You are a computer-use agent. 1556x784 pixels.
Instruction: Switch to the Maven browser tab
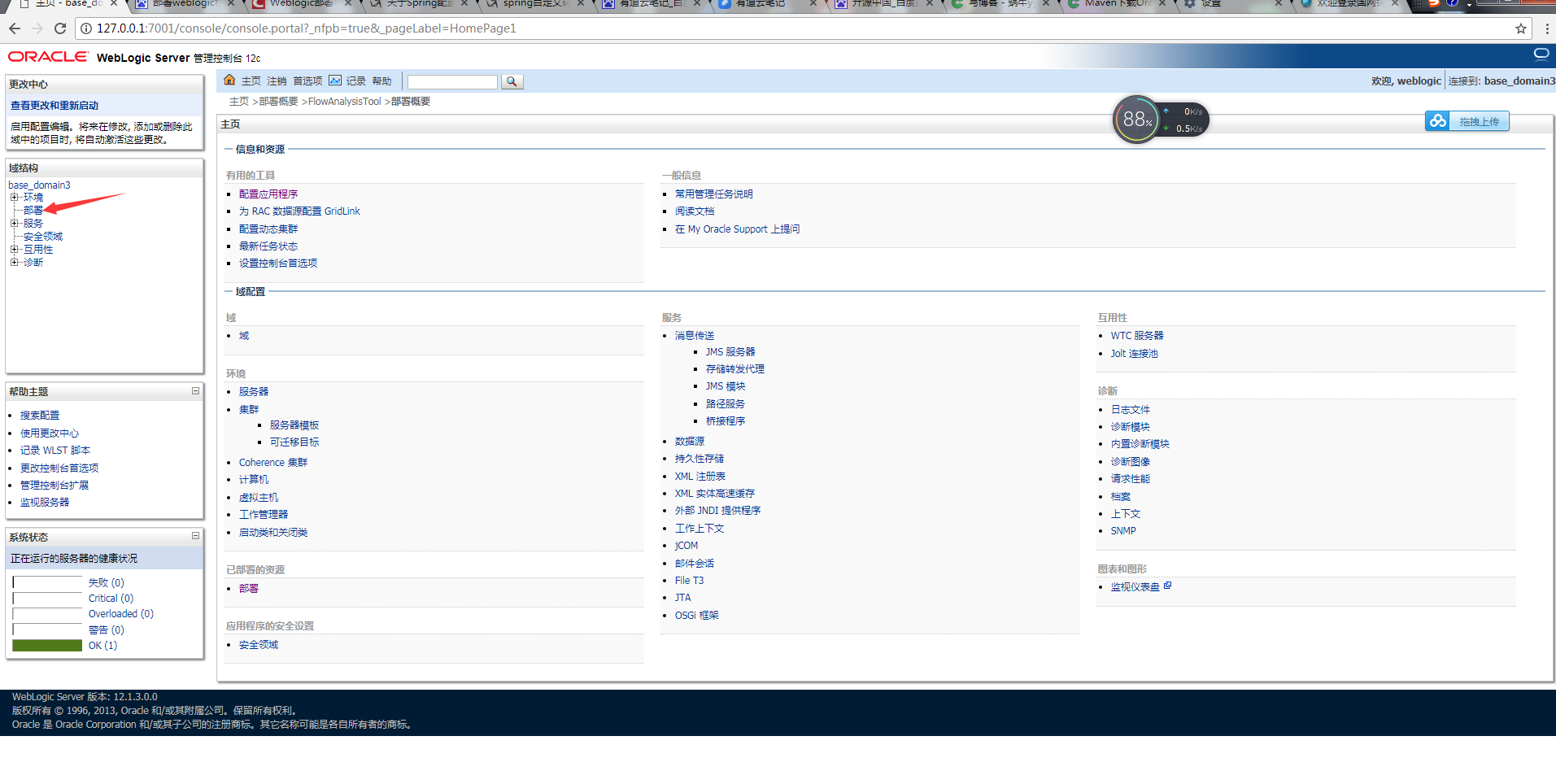[x=1118, y=3]
